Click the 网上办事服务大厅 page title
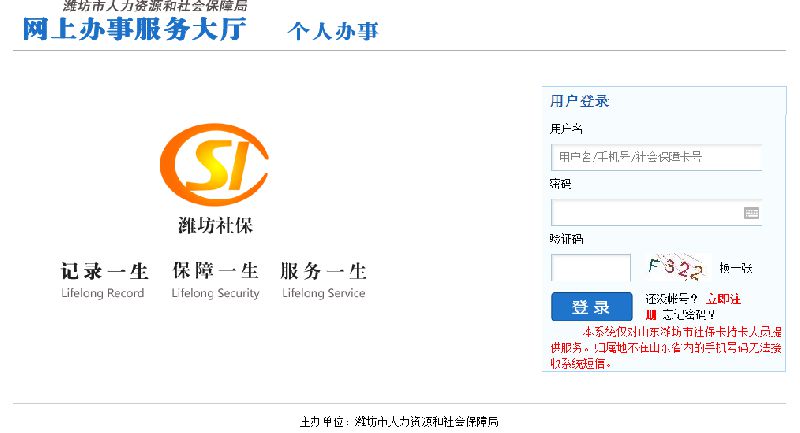800x433 pixels. [134, 30]
